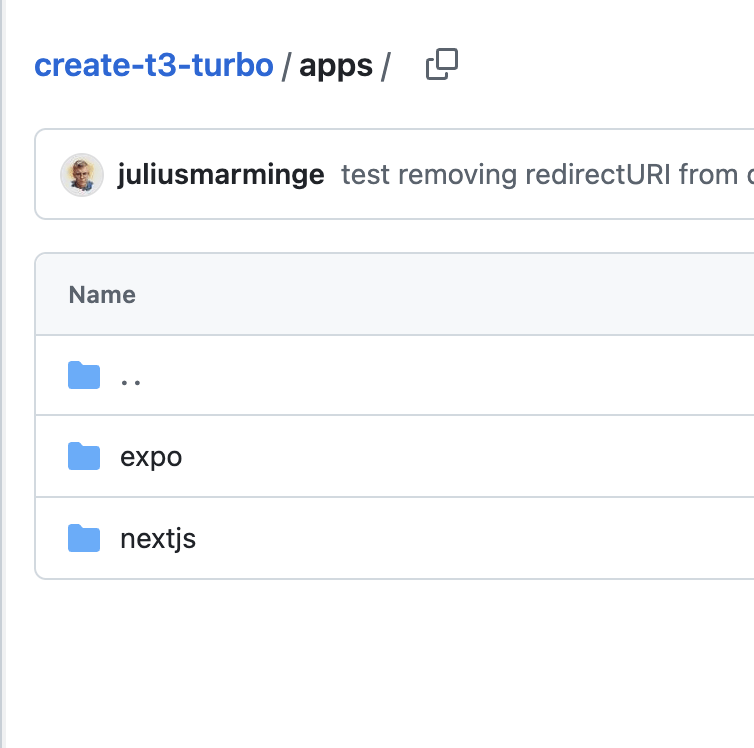
Task: Open the create-t3-turbo repository breadcrumb link
Action: [154, 65]
